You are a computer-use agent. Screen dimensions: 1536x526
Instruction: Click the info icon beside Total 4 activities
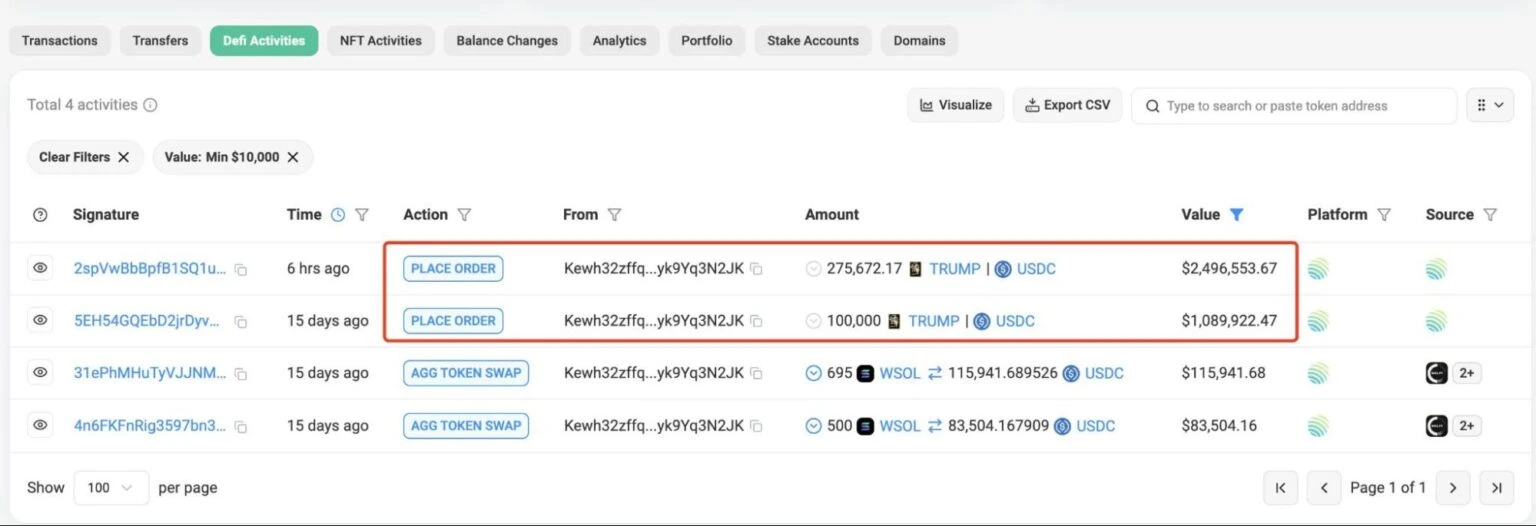pyautogui.click(x=150, y=105)
